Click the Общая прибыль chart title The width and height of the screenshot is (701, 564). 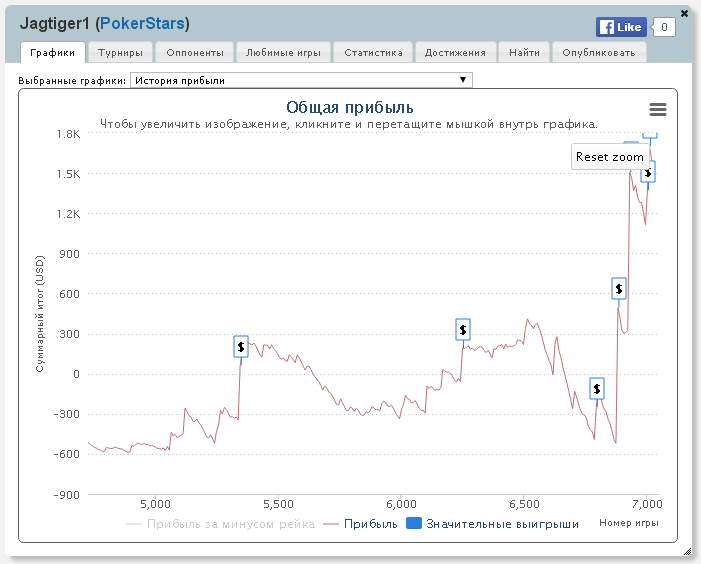(x=350, y=108)
